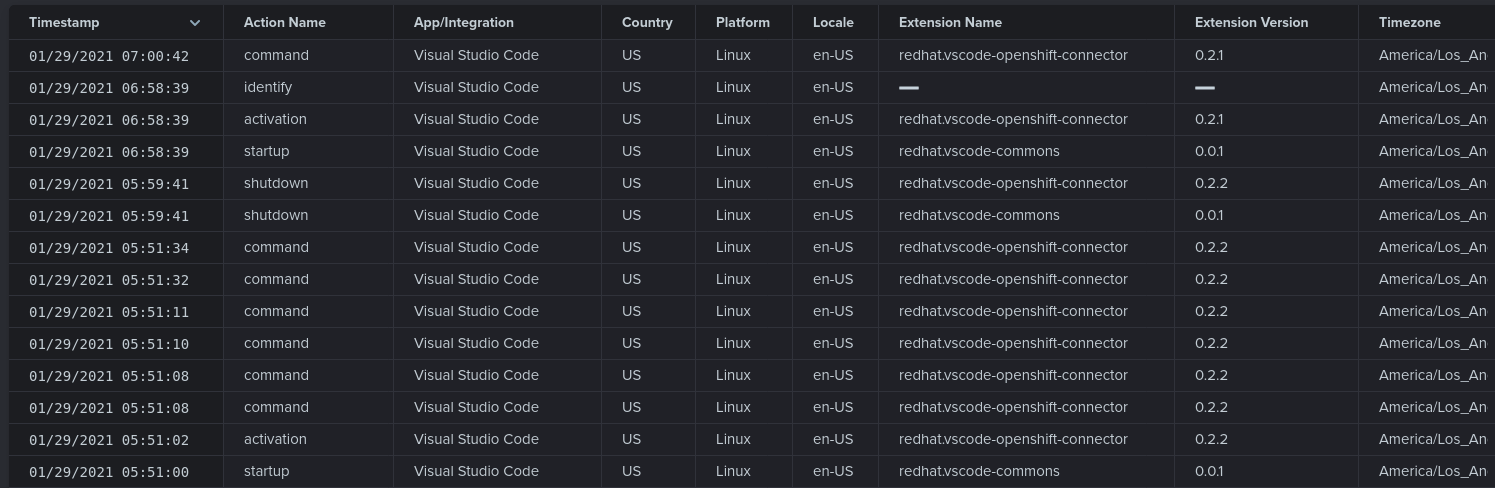Click 'startup' in the 06:58:39 row
Screen dimensions: 1495x488
pyautogui.click(x=266, y=151)
